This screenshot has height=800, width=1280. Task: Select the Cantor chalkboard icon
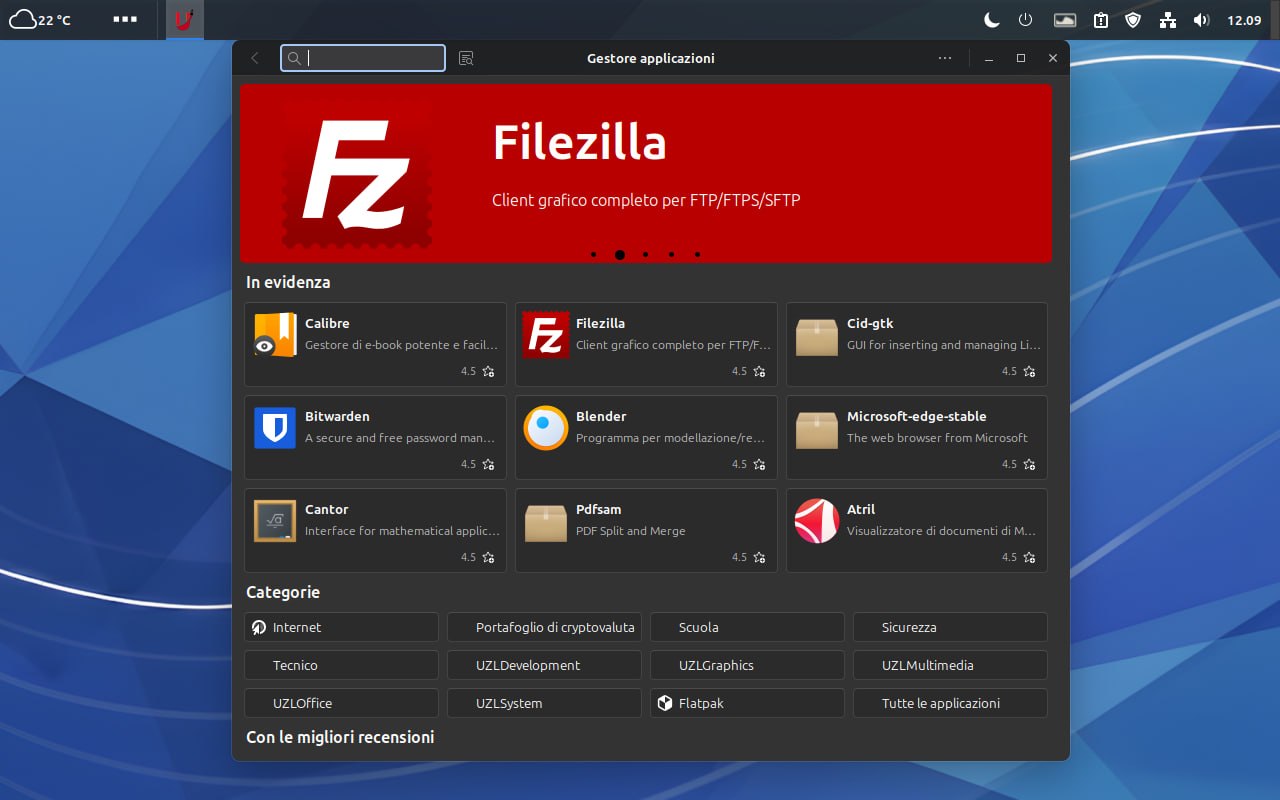pyautogui.click(x=275, y=521)
